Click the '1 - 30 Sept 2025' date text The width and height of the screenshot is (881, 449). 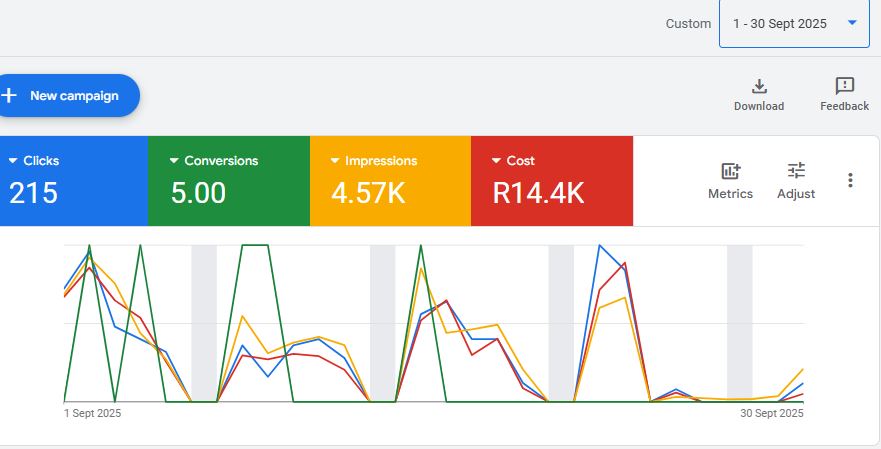(x=779, y=24)
